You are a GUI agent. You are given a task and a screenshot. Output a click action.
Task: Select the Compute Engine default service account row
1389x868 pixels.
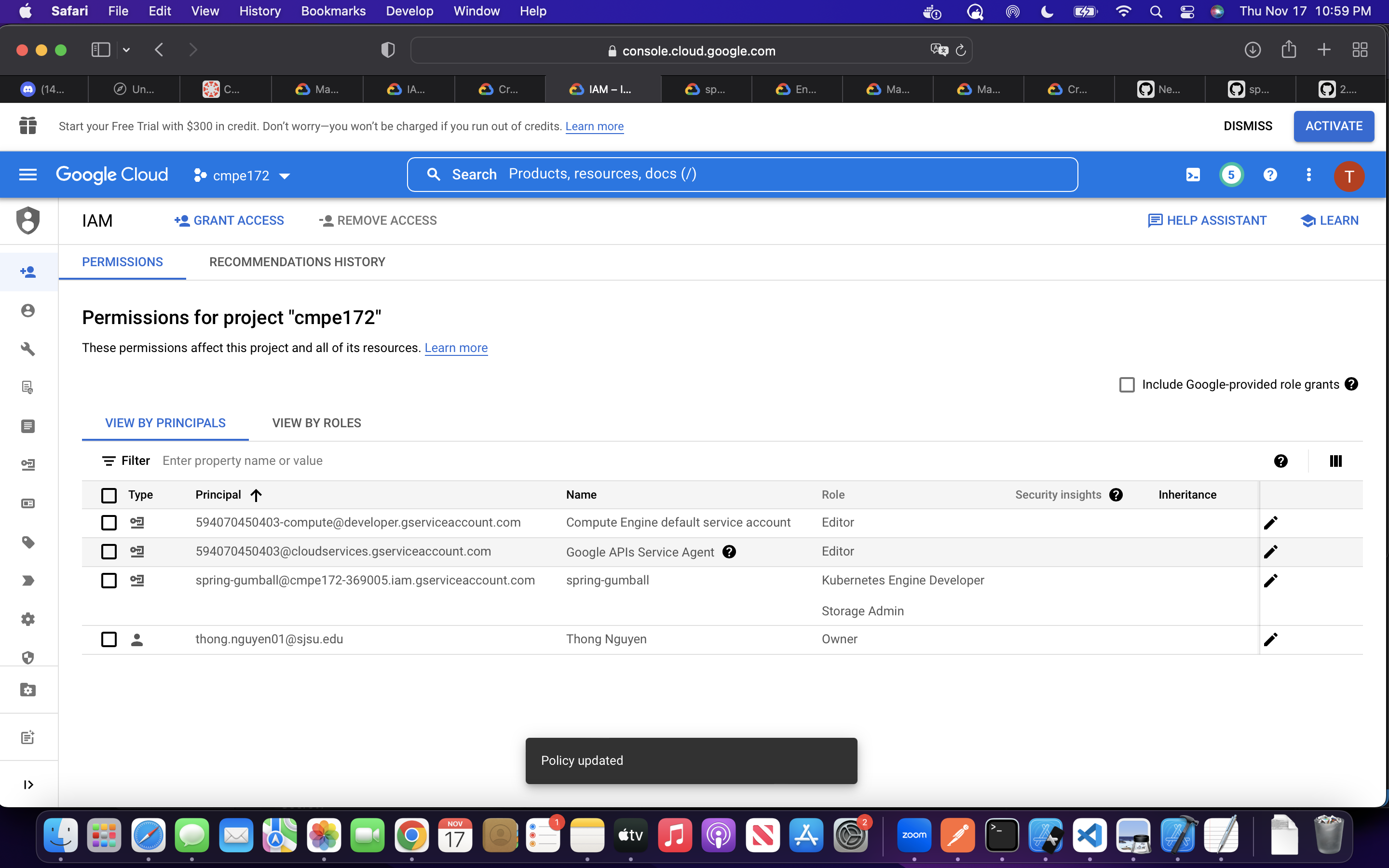109,522
